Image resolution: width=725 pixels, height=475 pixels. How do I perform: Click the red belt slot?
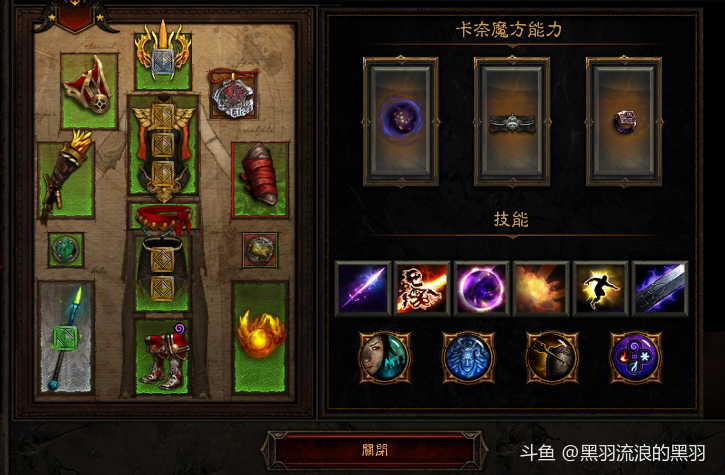[163, 216]
